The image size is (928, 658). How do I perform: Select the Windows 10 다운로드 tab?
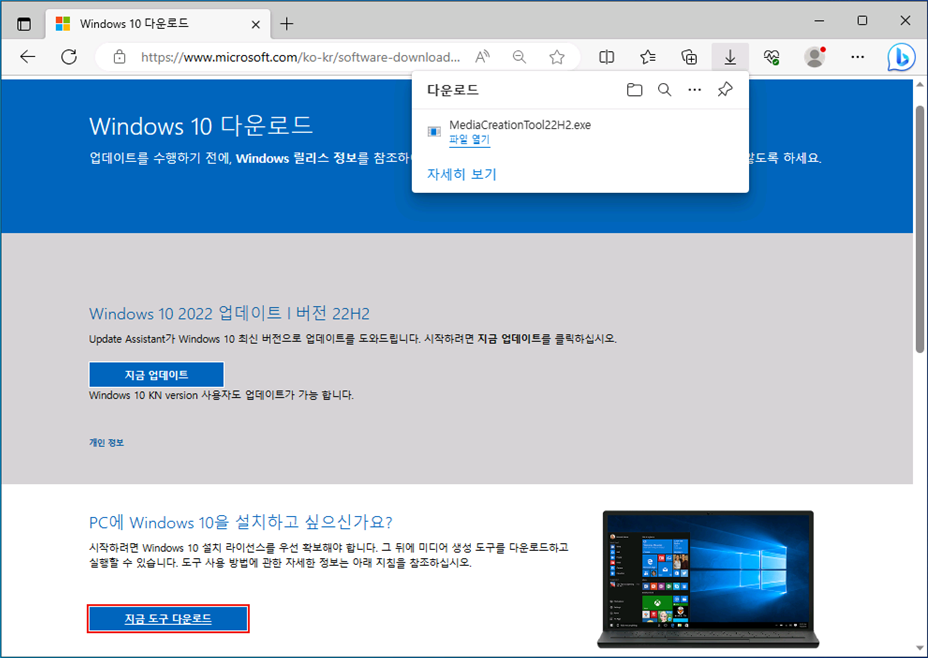coord(158,24)
